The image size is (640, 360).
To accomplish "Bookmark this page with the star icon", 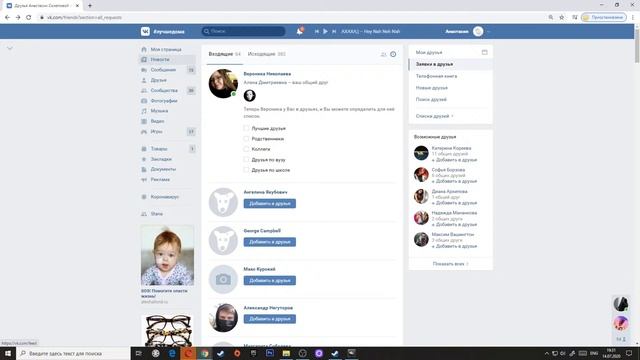I will point(562,17).
